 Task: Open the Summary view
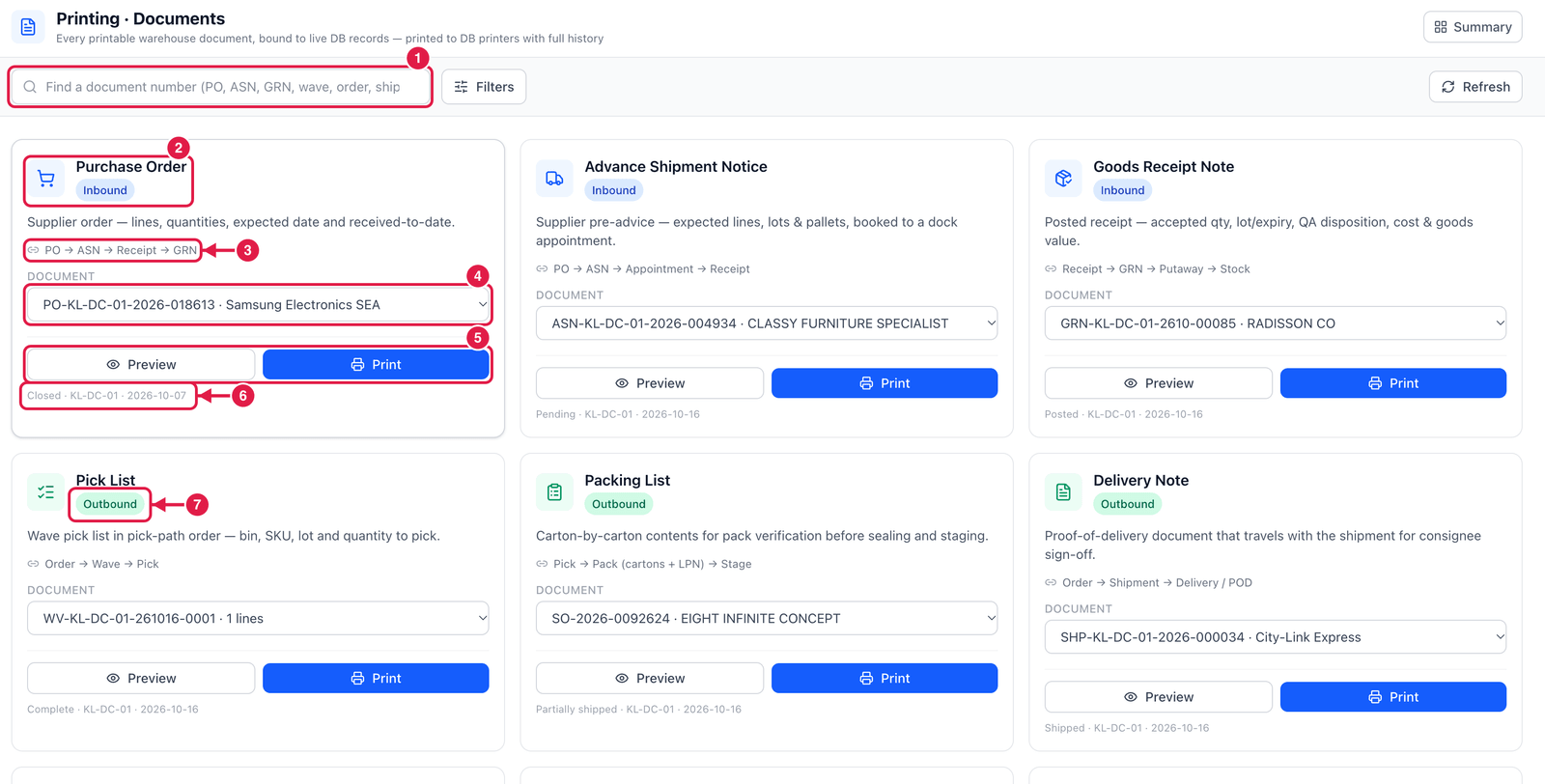(1473, 27)
